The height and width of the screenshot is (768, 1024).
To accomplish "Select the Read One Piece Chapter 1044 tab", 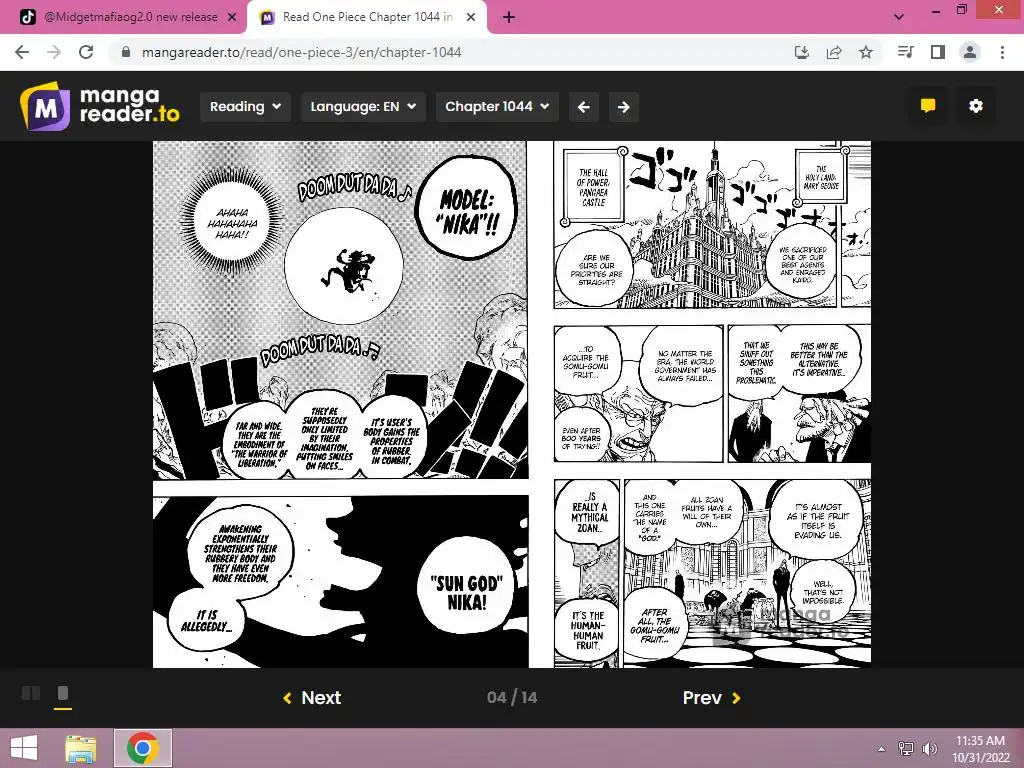I will 367,17.
